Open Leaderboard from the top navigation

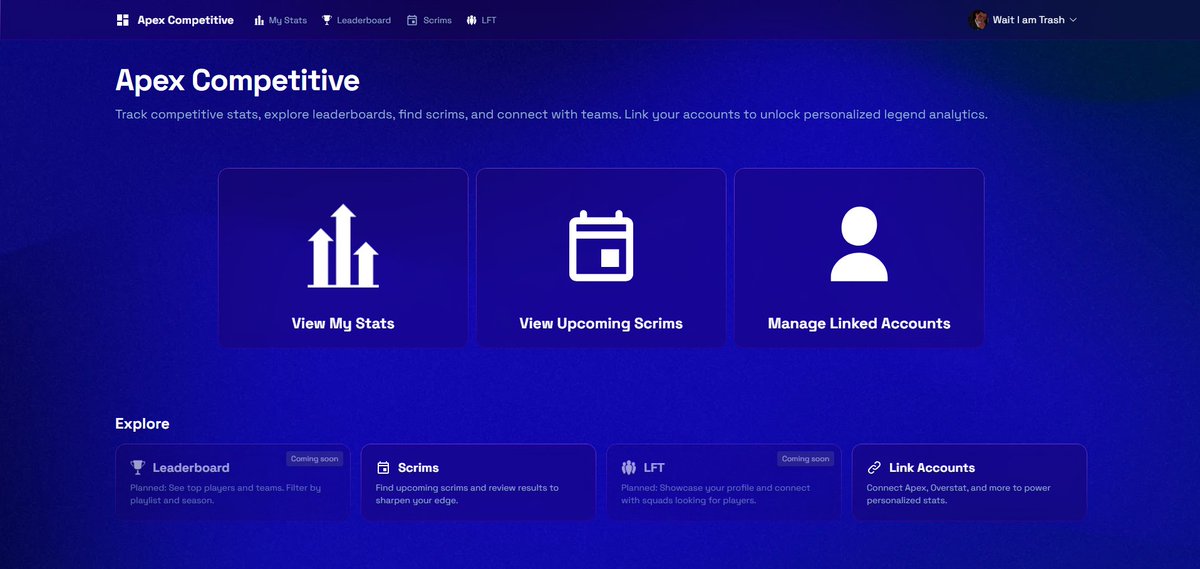point(356,20)
